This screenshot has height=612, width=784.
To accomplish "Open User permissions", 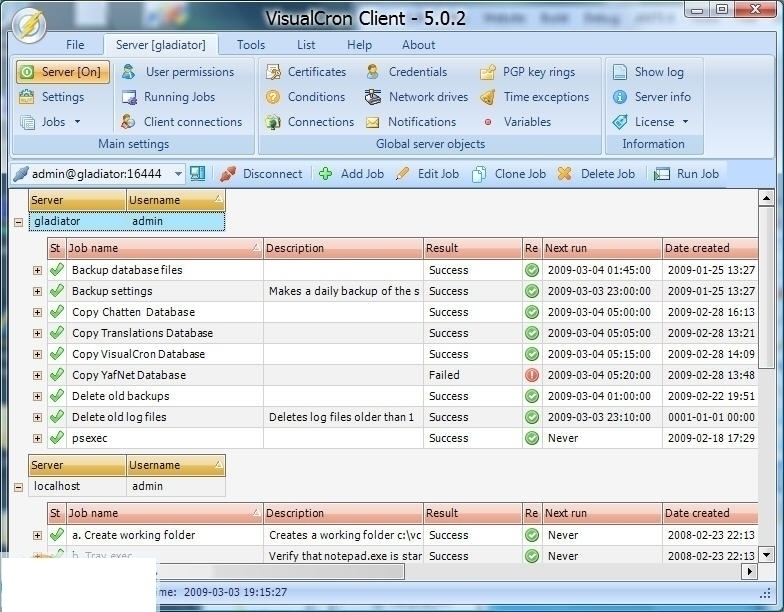I will coord(178,72).
